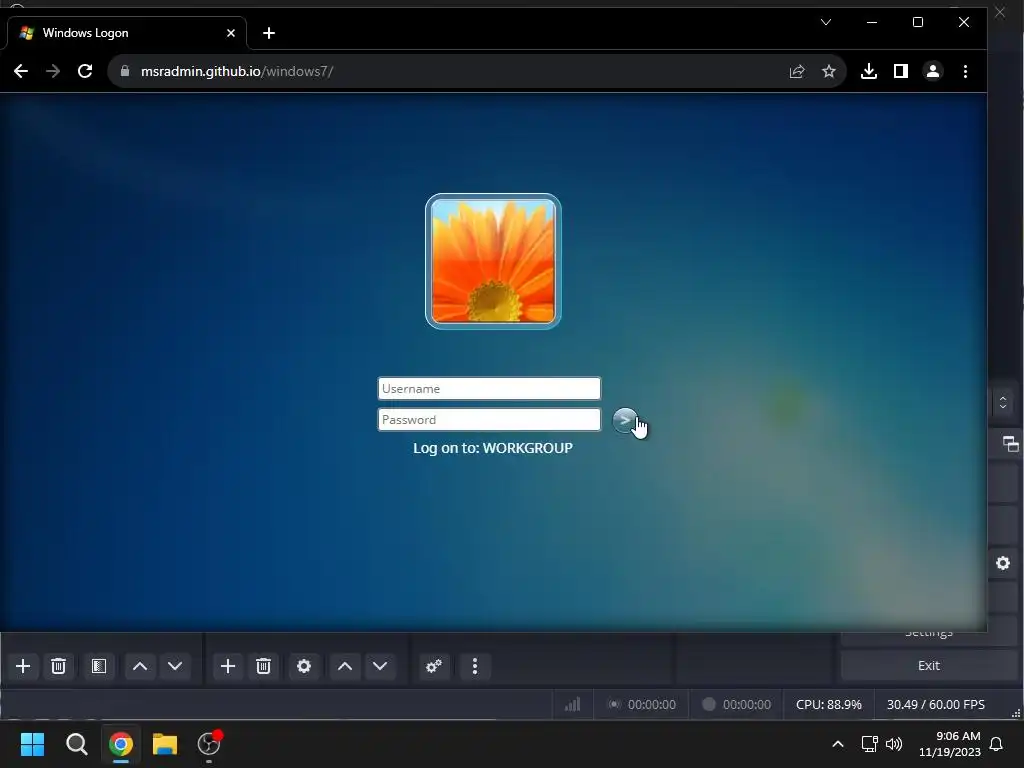This screenshot has width=1024, height=768.
Task: Remove selected source with second trash icon
Action: 263,666
